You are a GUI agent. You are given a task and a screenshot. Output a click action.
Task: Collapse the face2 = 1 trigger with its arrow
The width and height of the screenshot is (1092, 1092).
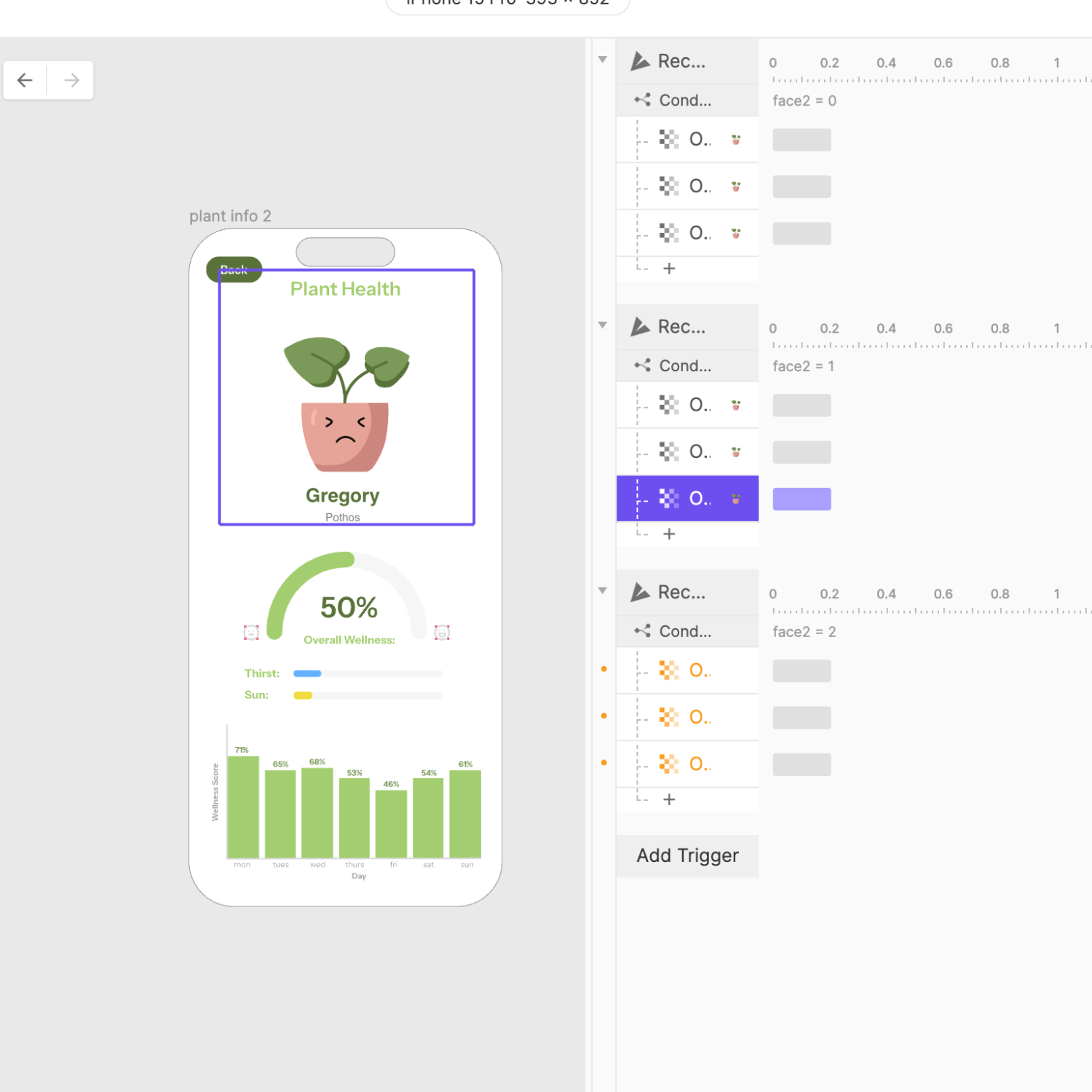(x=602, y=325)
